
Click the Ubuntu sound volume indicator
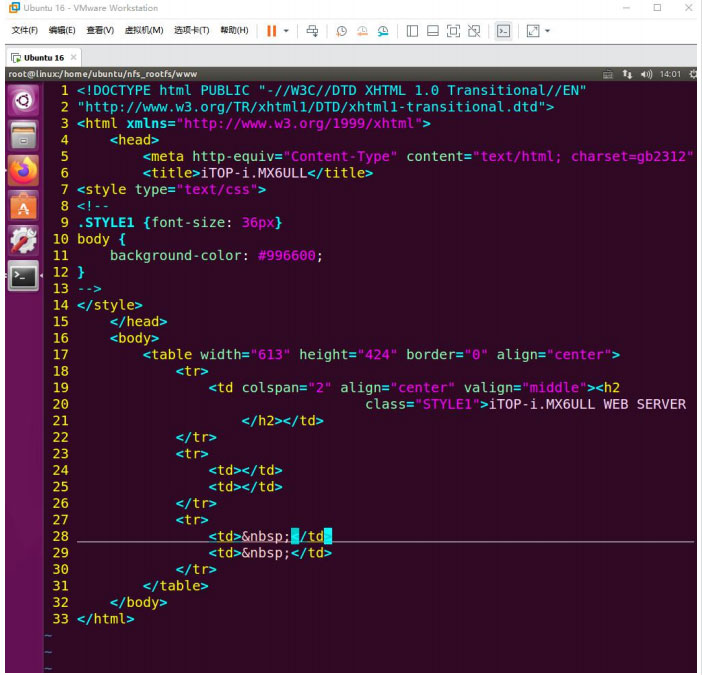pyautogui.click(x=646, y=74)
